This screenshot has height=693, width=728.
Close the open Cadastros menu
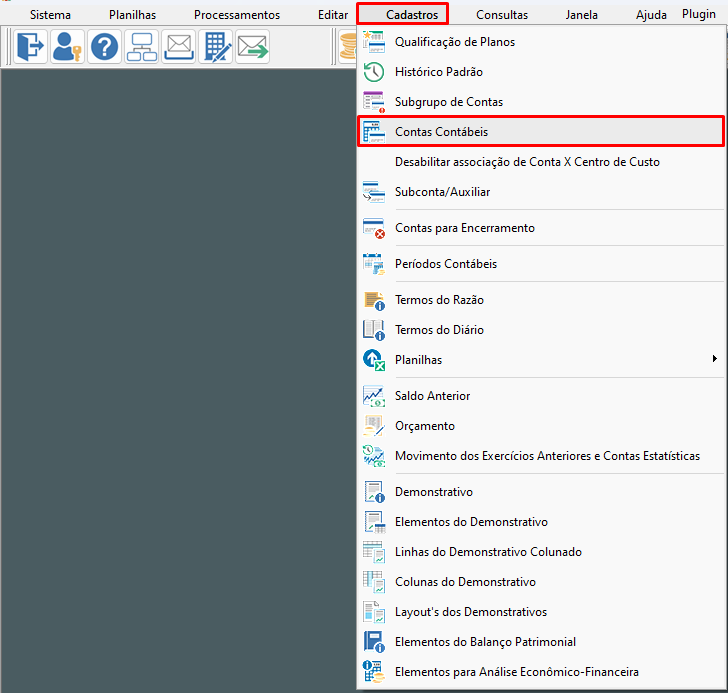(412, 15)
